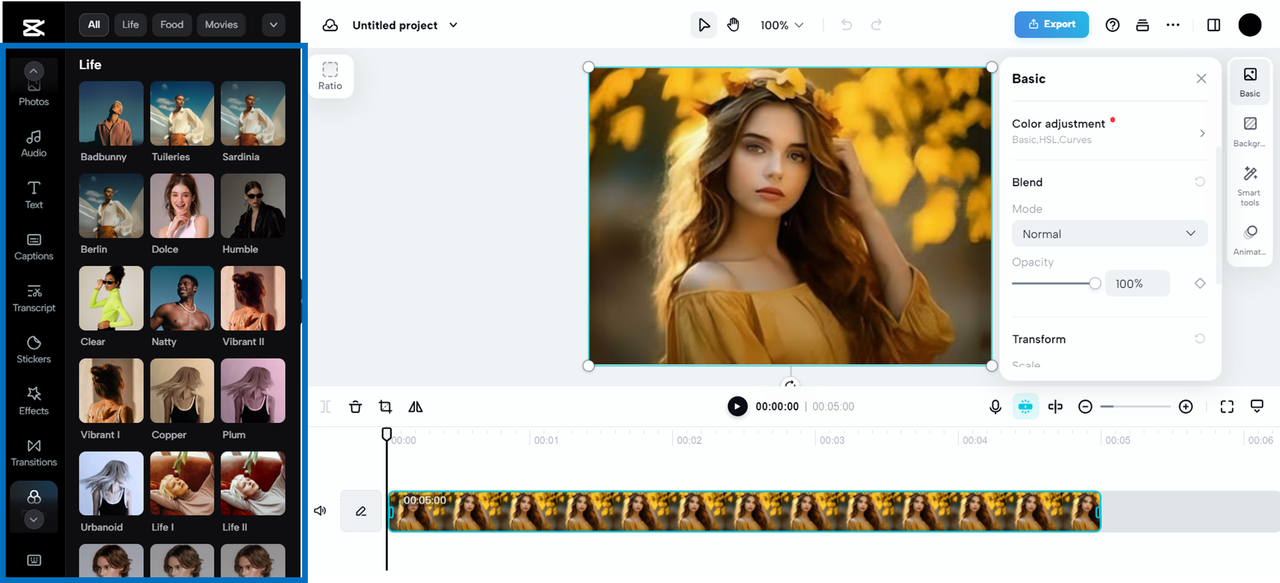Image resolution: width=1280 pixels, height=583 pixels.
Task: Select the All filter category tab
Action: coord(94,24)
